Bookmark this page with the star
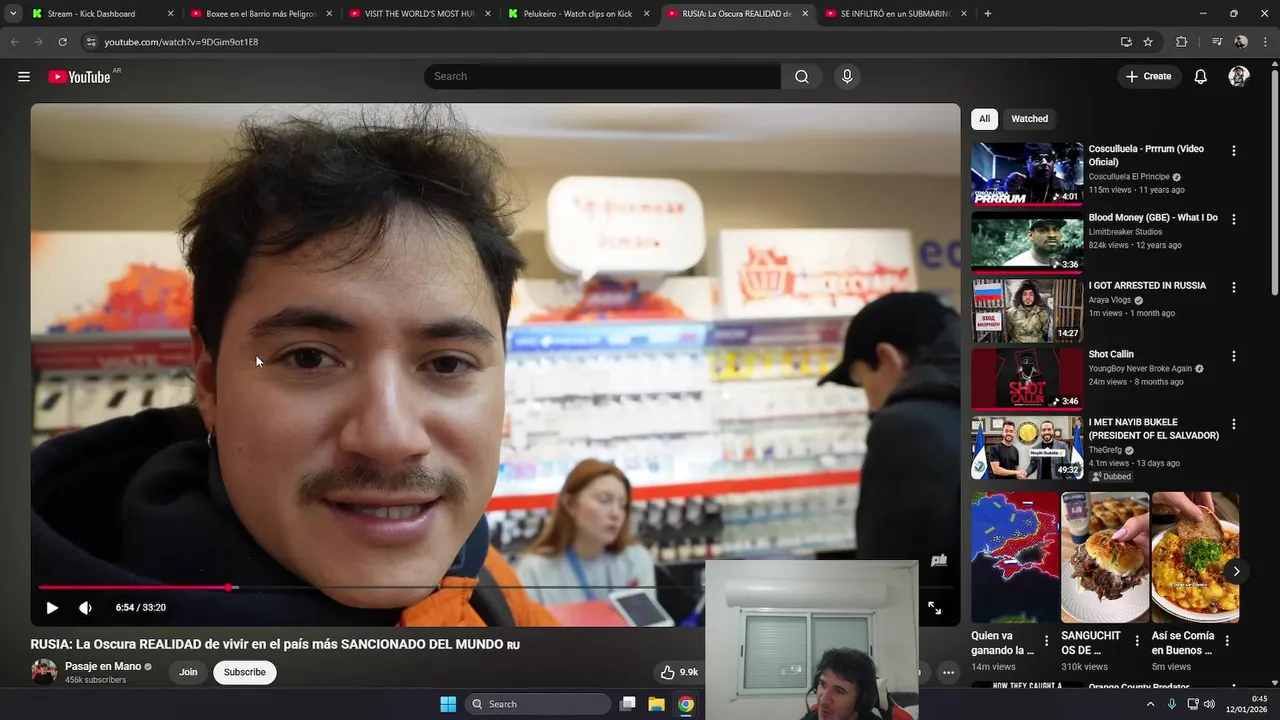 pyautogui.click(x=1148, y=42)
